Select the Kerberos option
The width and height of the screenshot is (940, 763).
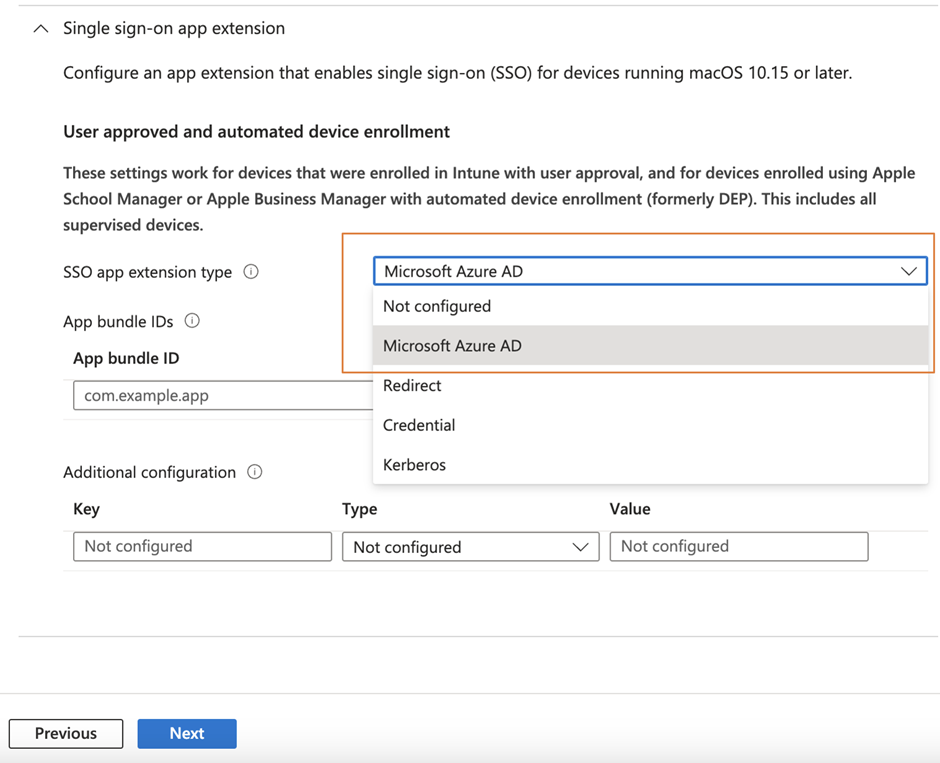click(650, 465)
